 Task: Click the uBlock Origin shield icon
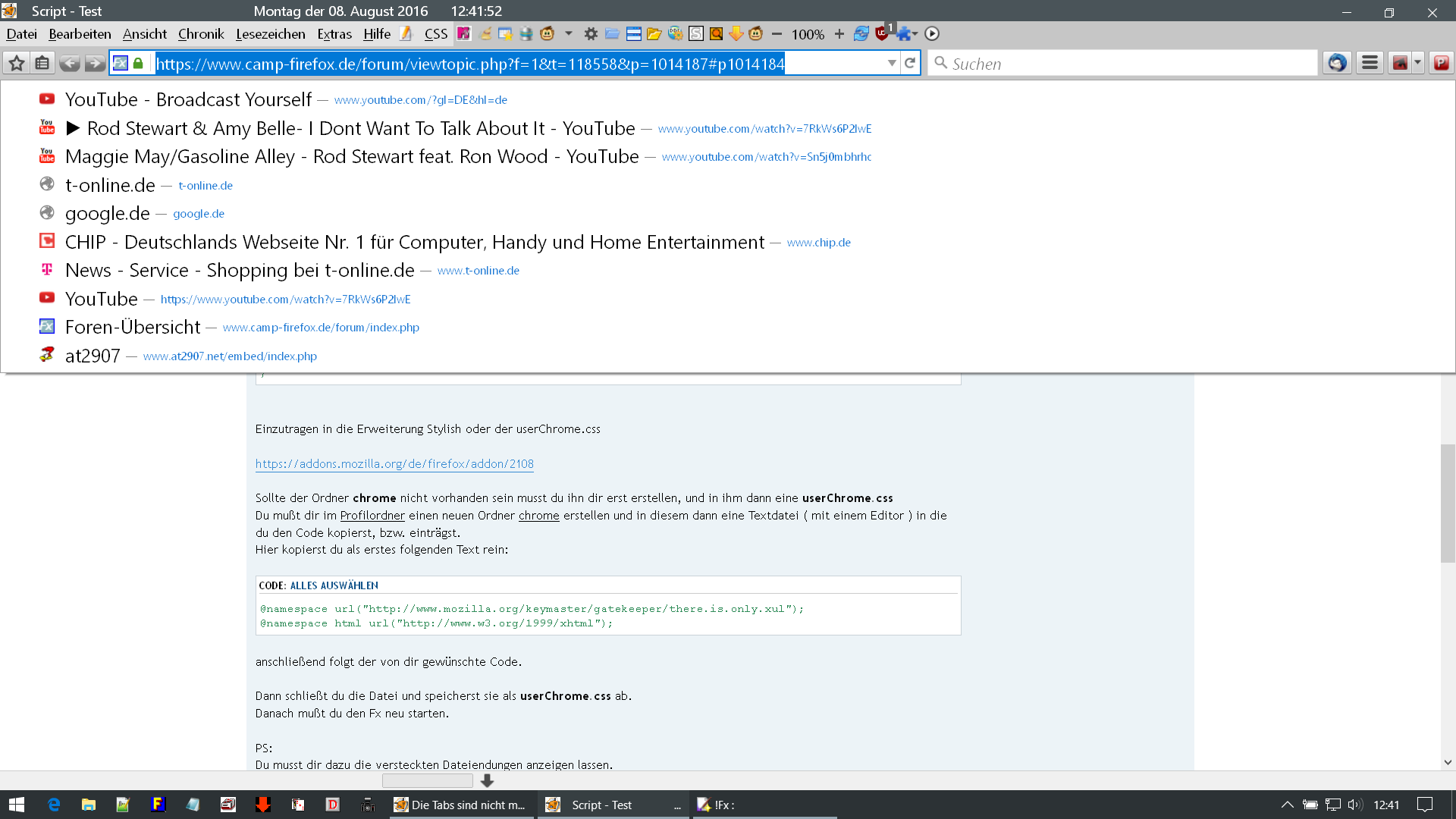pos(881,34)
